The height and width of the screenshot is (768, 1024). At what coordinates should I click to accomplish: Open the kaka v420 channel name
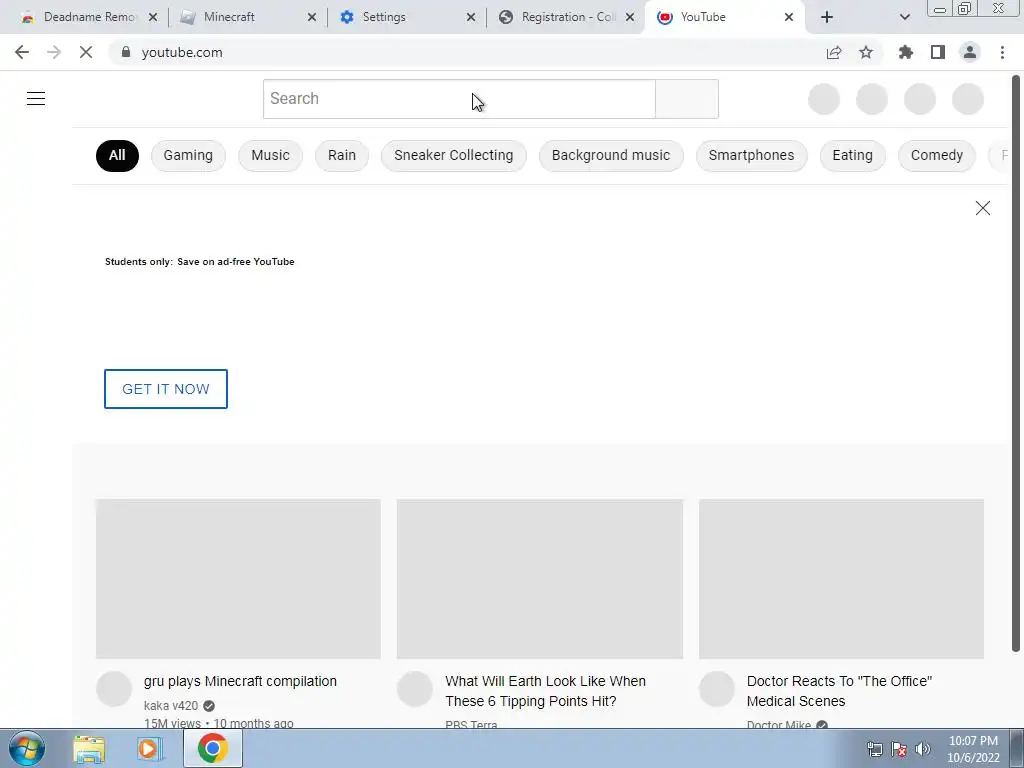[x=170, y=706]
